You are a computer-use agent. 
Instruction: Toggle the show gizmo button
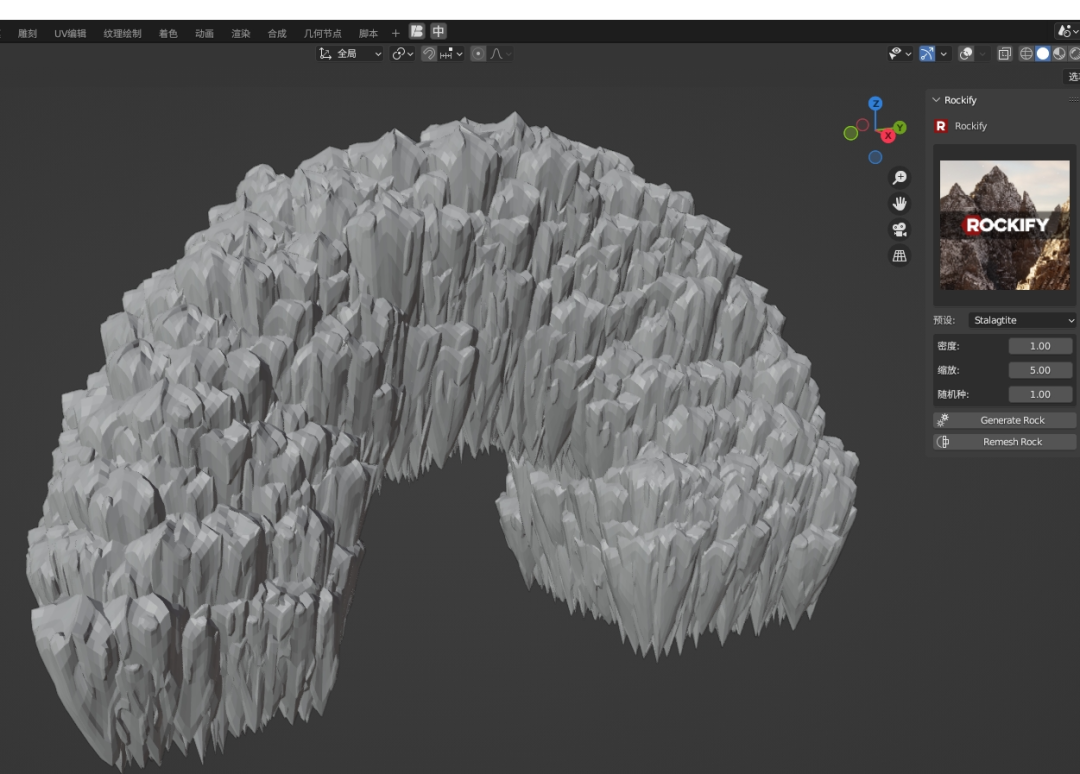[x=927, y=54]
